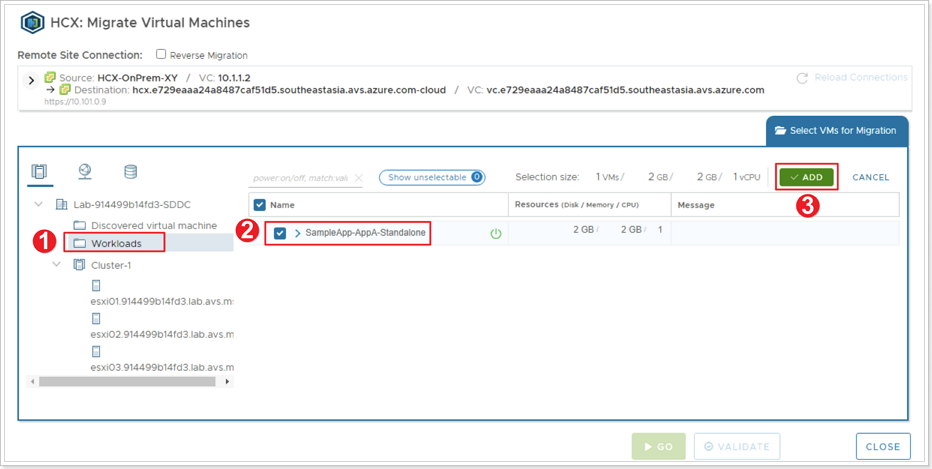The image size is (932, 469).
Task: Click host icon above esxi01
Action: click(x=96, y=285)
